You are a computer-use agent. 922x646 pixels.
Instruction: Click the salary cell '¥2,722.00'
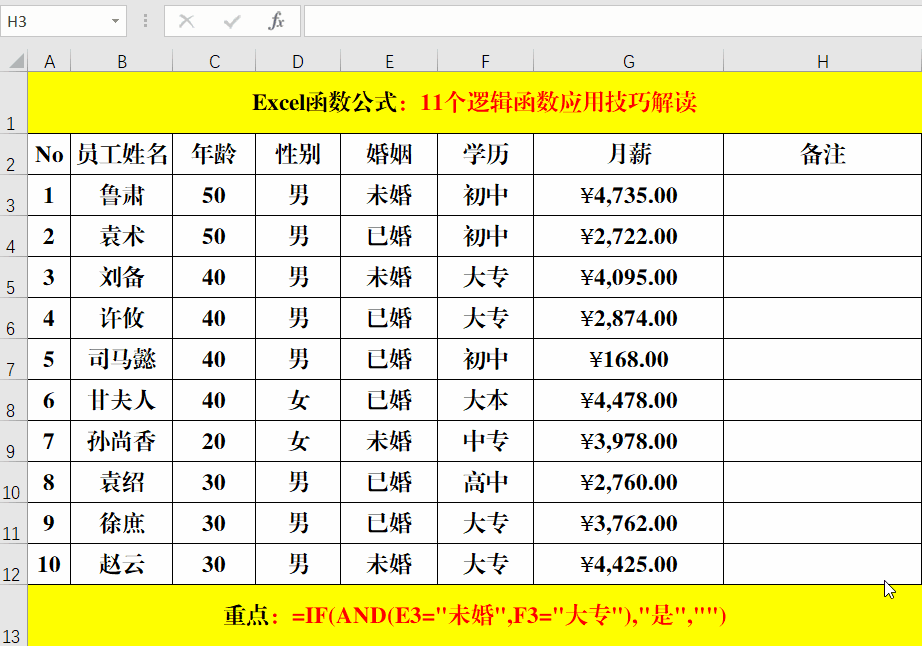[x=629, y=236]
